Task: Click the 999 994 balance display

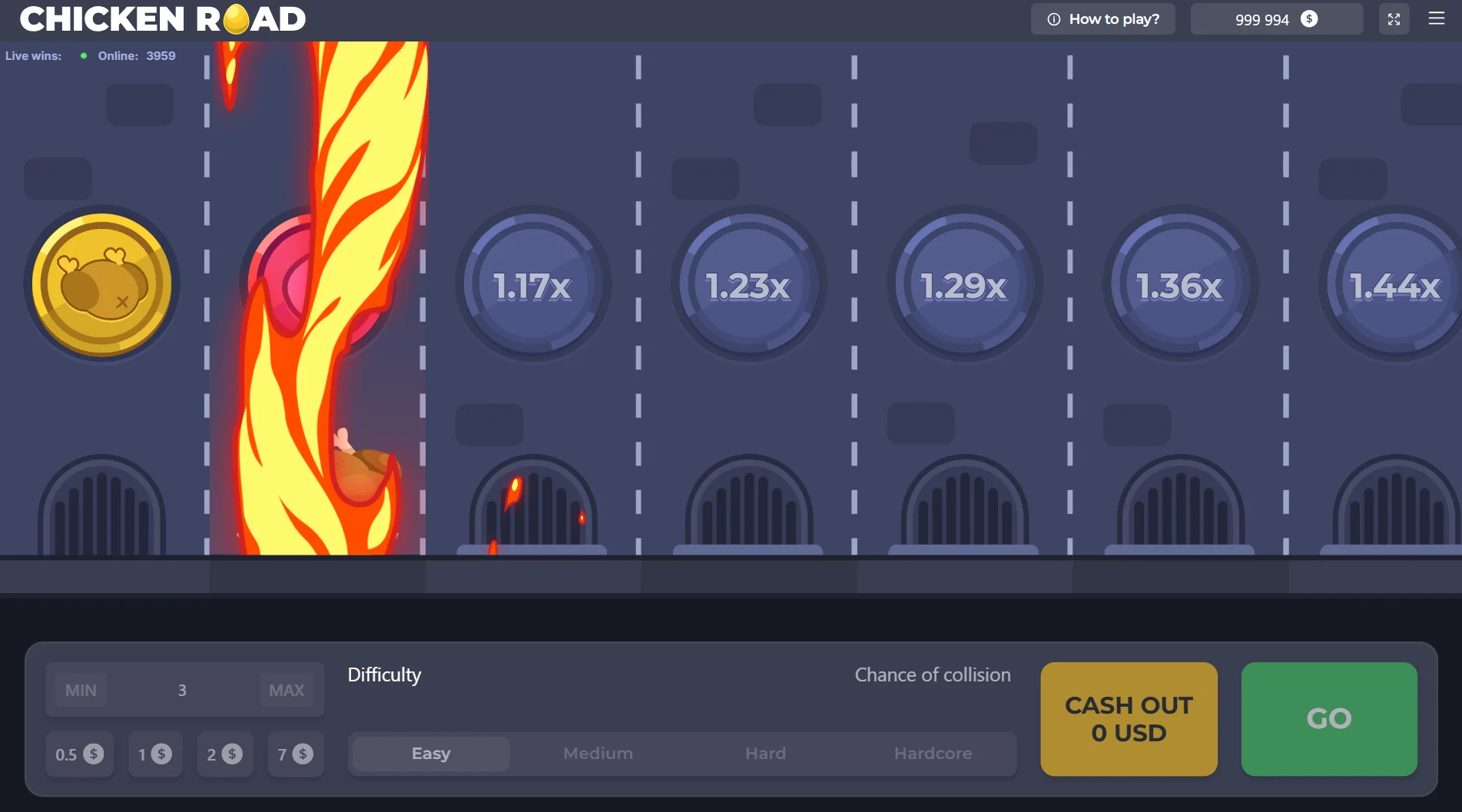Action: pyautogui.click(x=1277, y=19)
